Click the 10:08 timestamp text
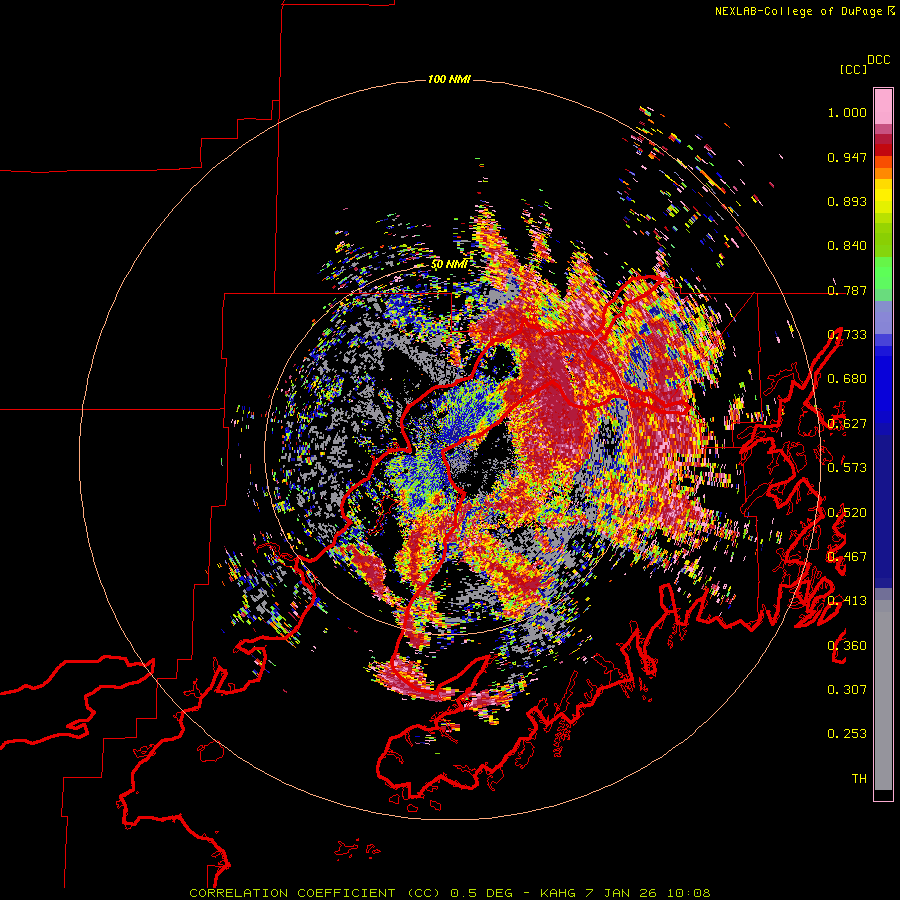Image resolution: width=900 pixels, height=900 pixels. tap(689, 893)
